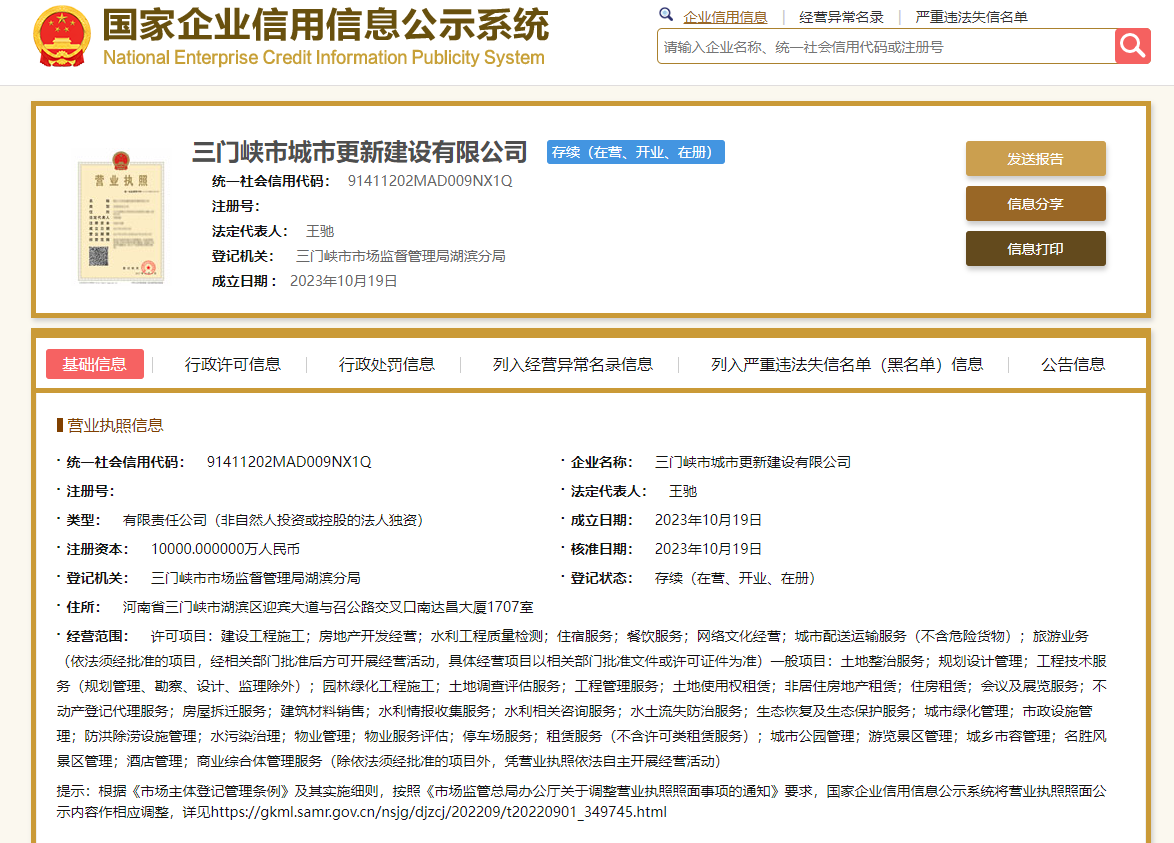Click the red search magnifier button

[x=1133, y=46]
